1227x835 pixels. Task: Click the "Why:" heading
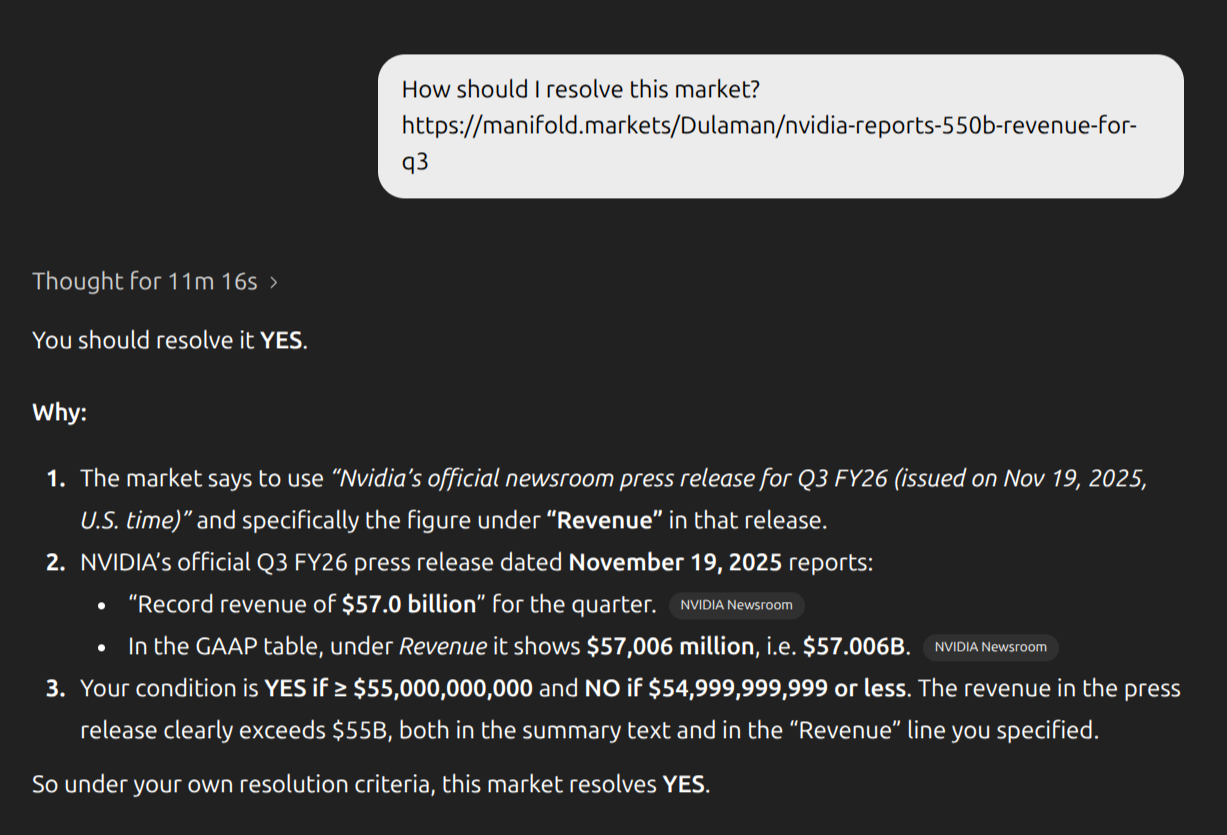click(x=59, y=412)
